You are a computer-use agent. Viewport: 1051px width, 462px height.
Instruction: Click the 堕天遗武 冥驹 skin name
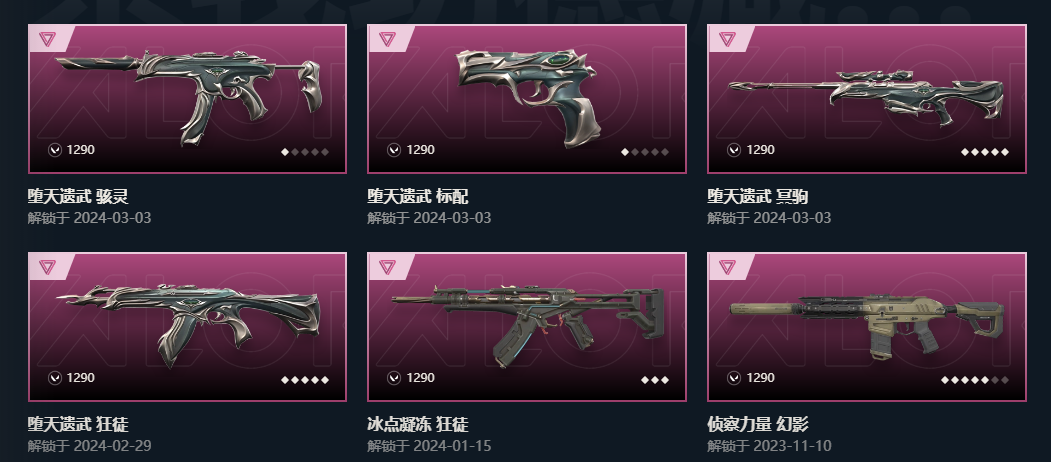pyautogui.click(x=757, y=196)
